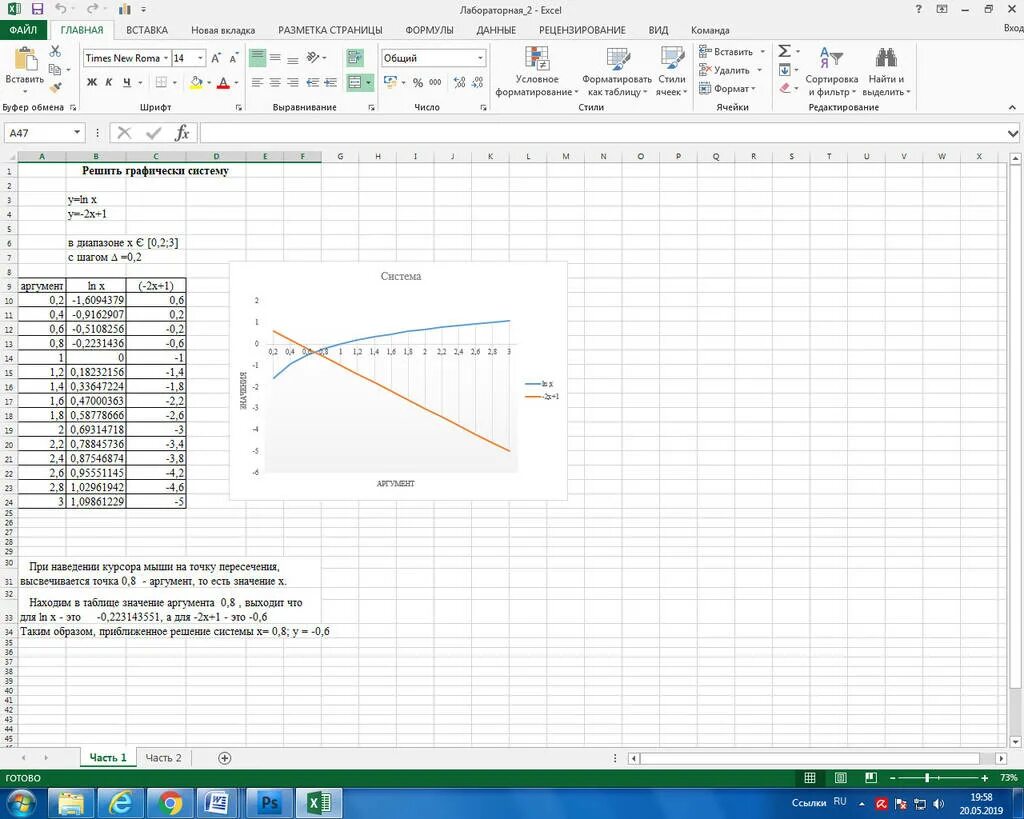Expand the Name Box A47 dropdown

(77, 133)
